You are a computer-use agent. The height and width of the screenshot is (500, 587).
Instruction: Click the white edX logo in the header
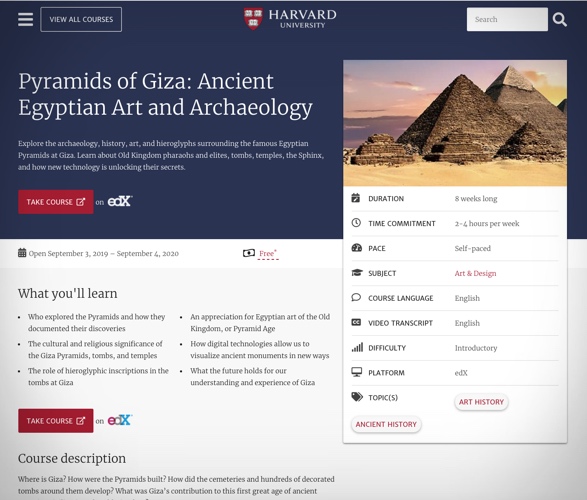click(120, 201)
